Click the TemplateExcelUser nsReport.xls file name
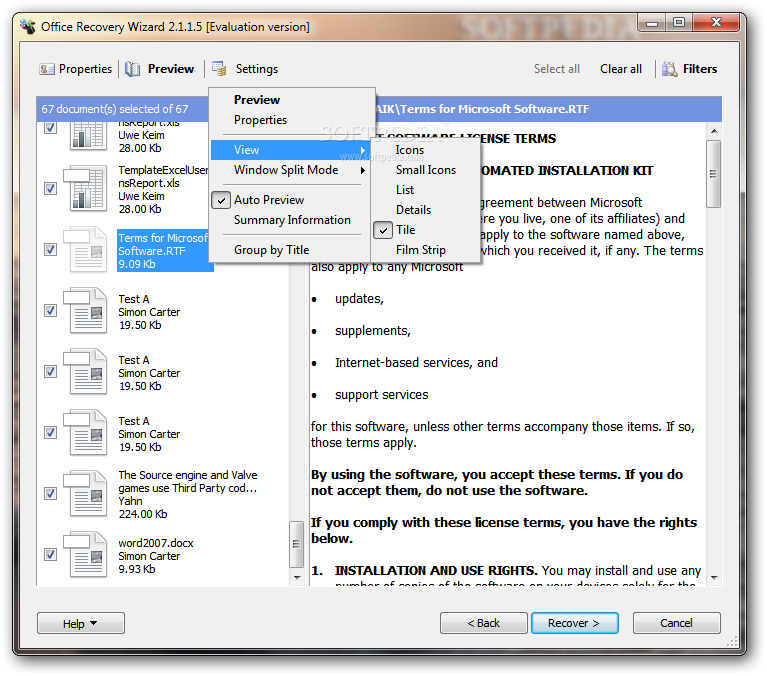Viewport: 767px width, 676px height. [163, 177]
